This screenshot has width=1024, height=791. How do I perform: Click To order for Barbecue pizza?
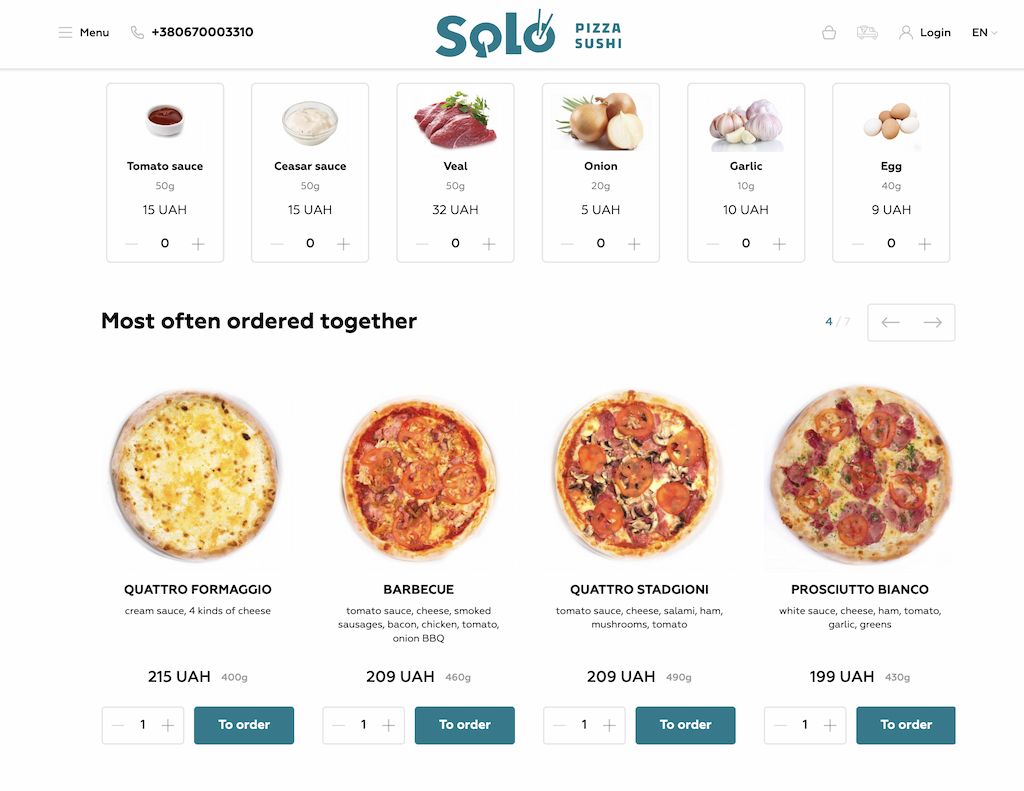tap(464, 725)
